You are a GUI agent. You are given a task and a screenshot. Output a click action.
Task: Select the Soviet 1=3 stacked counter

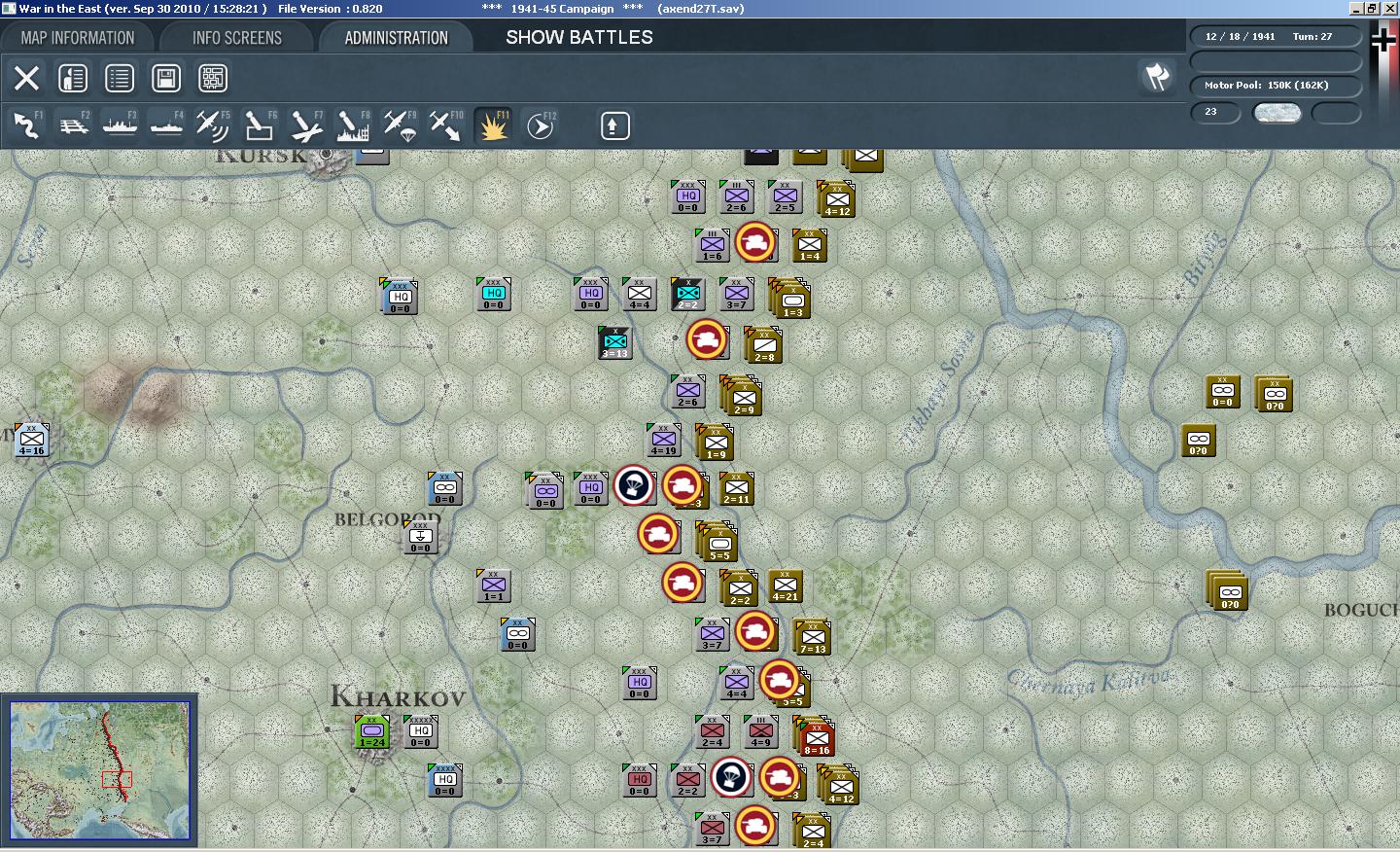coord(792,302)
